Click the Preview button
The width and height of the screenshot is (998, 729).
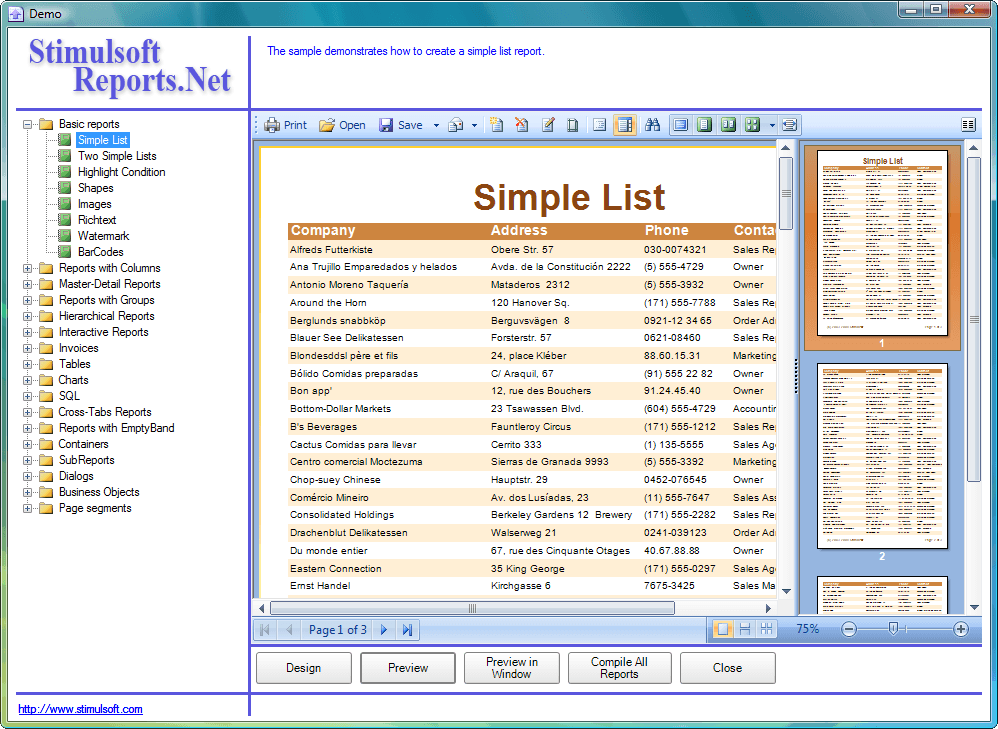click(408, 668)
